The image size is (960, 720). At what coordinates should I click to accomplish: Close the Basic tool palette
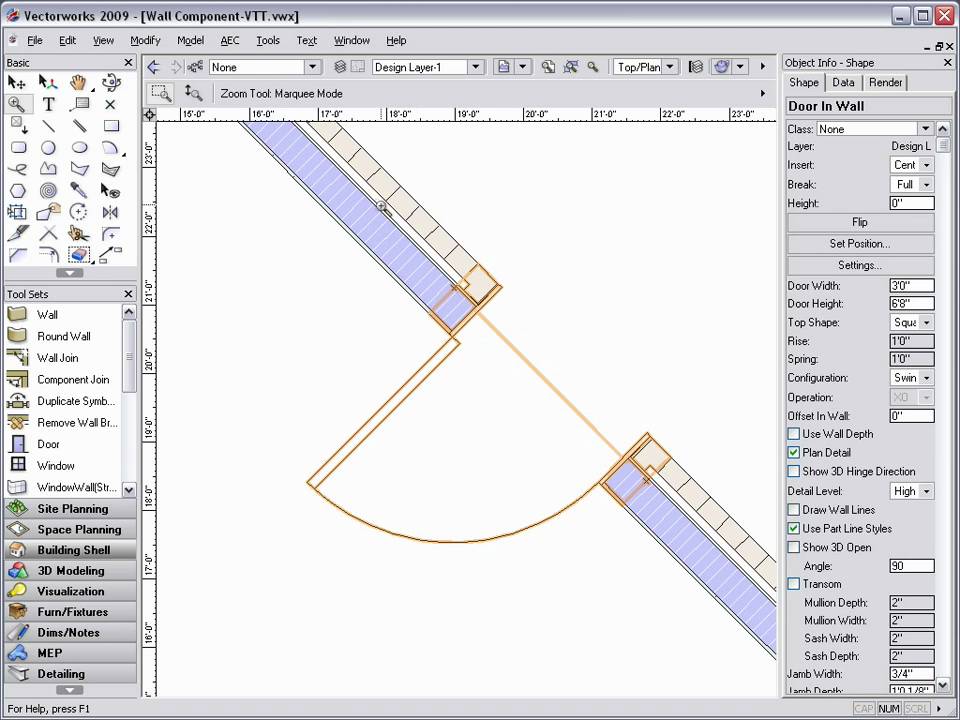point(128,62)
